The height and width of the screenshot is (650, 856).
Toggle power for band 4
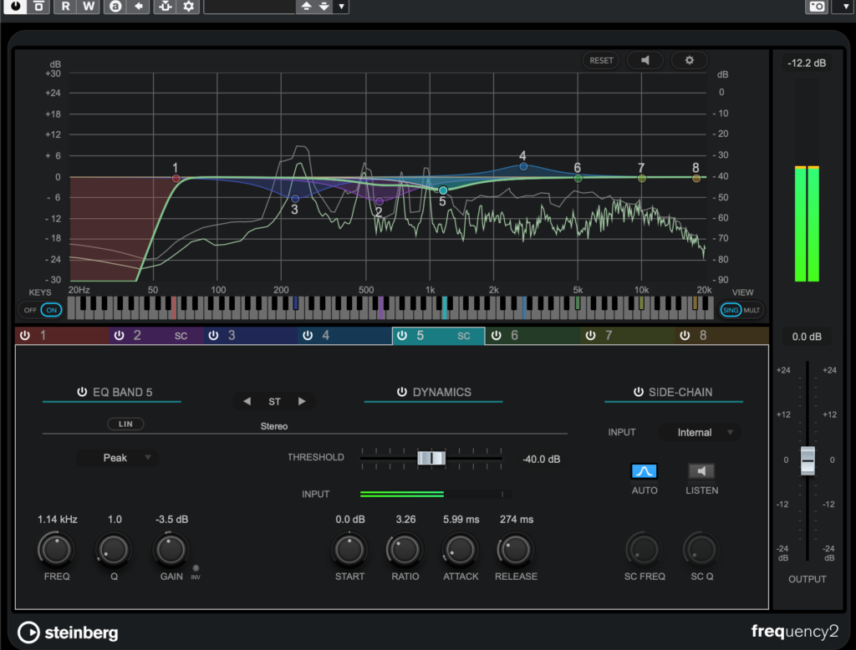coord(308,335)
